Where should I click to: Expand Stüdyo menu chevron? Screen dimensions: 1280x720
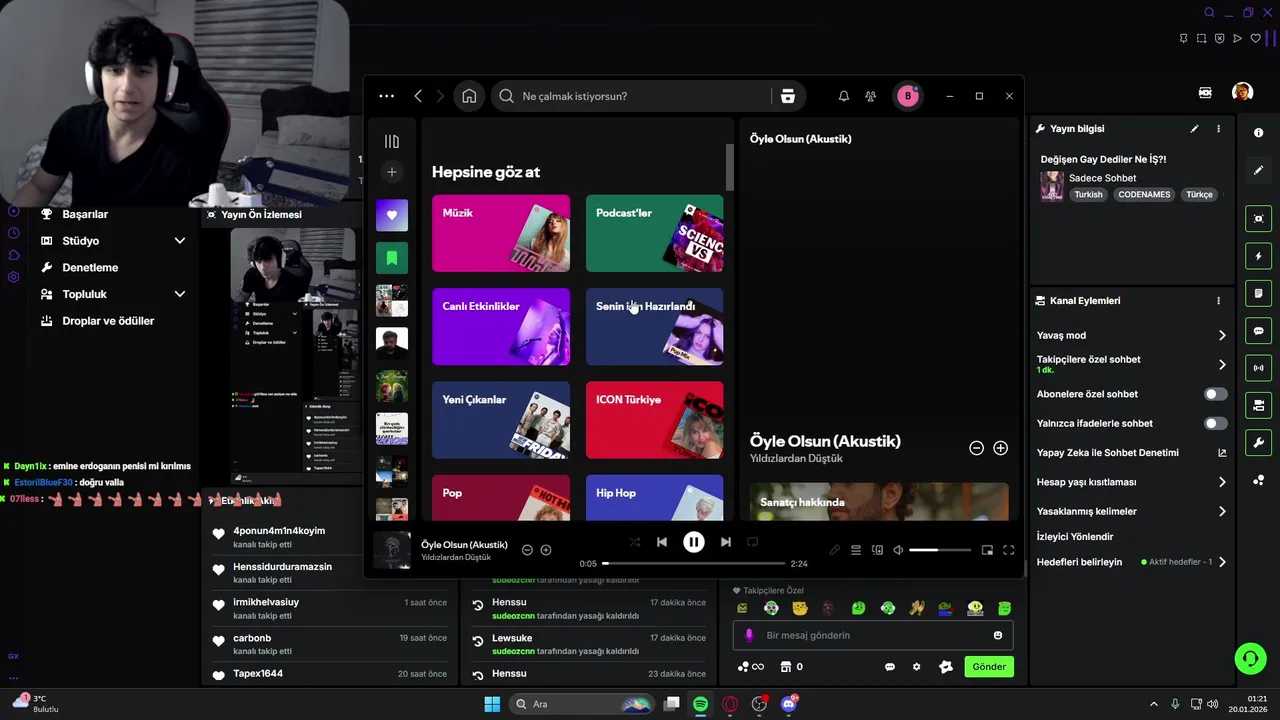(x=180, y=241)
